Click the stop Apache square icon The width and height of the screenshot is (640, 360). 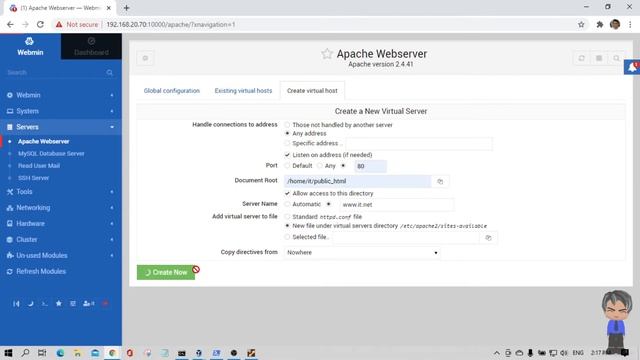[x=599, y=58]
